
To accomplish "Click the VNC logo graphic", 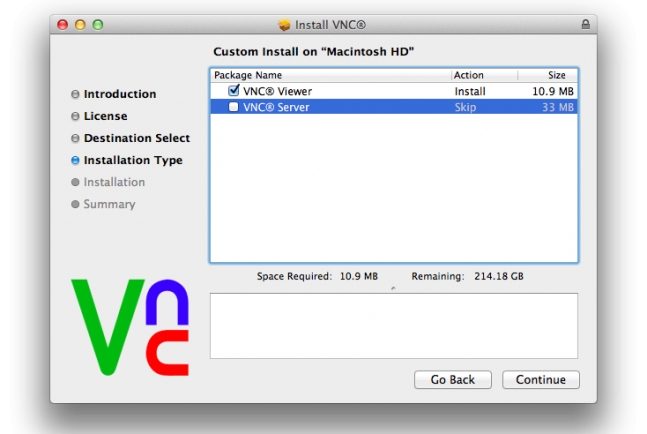I will point(130,327).
